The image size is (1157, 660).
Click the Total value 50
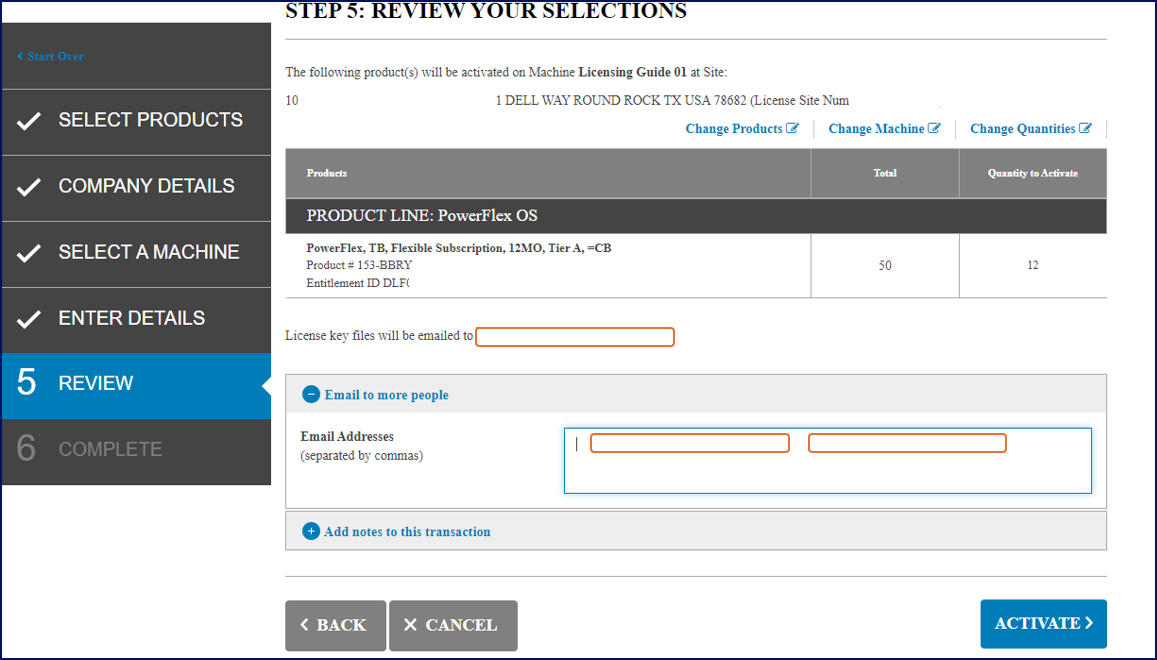[x=885, y=266]
